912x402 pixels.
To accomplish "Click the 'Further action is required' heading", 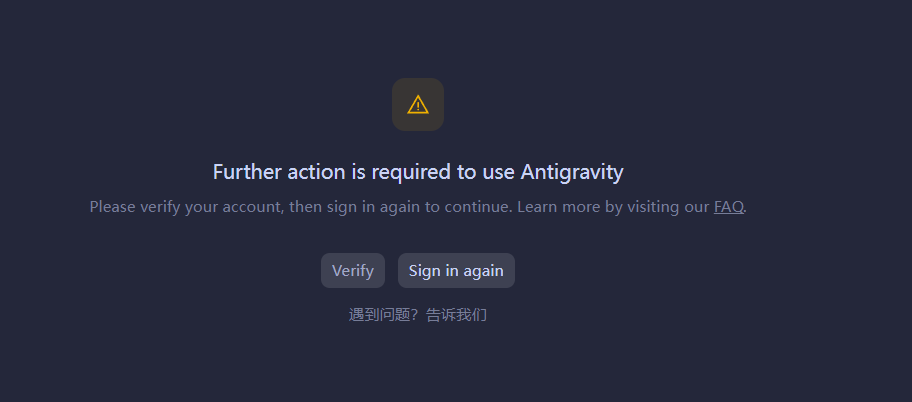I will pos(418,172).
